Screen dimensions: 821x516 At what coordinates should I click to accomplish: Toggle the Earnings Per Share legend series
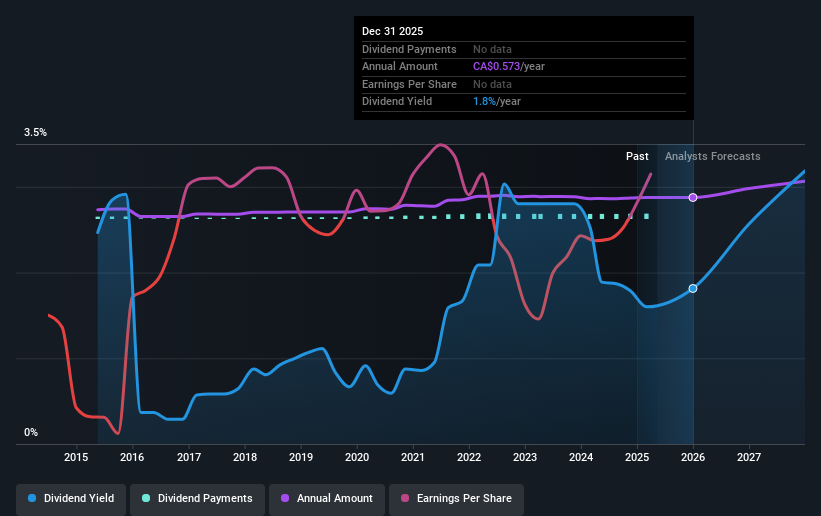pyautogui.click(x=457, y=498)
